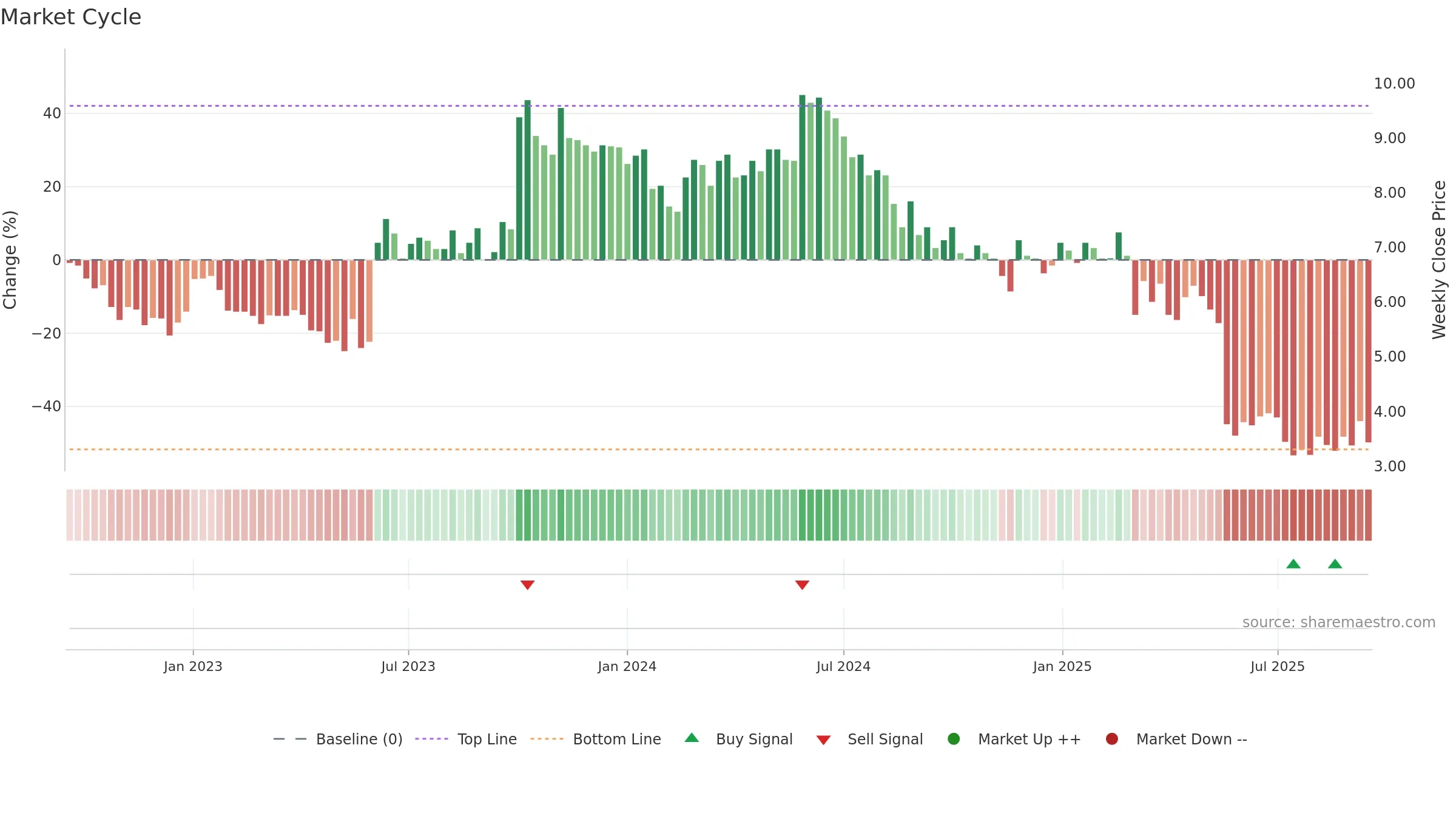Click the red Market Down circle icon

1112,739
